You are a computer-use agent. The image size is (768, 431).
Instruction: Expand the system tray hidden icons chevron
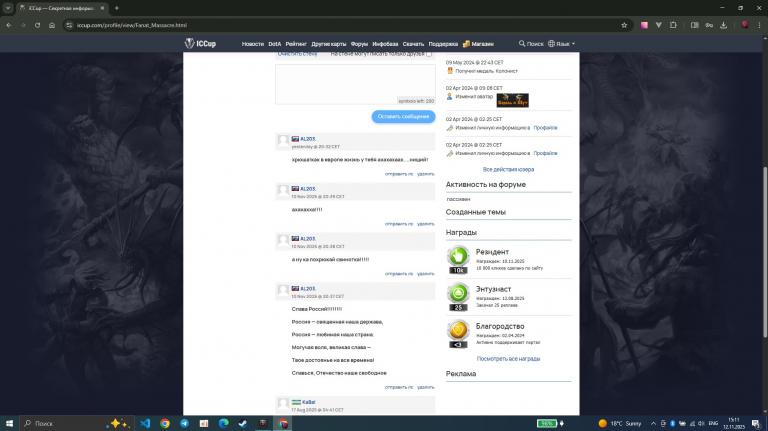point(653,423)
